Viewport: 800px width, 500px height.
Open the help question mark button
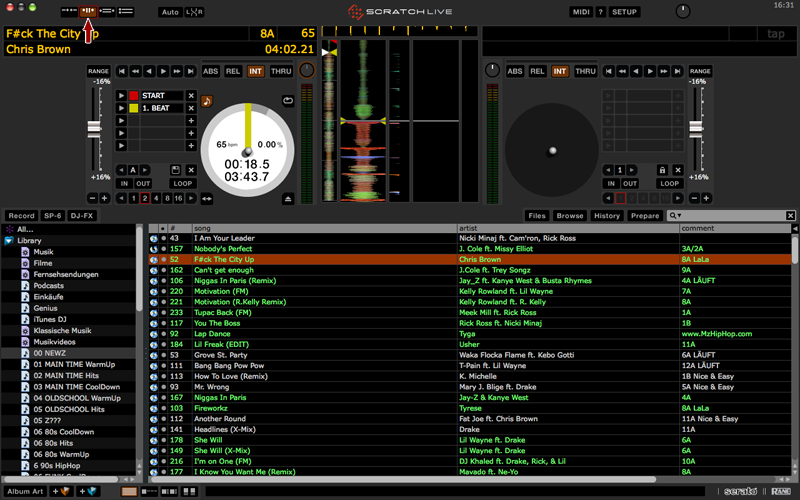pyautogui.click(x=600, y=12)
